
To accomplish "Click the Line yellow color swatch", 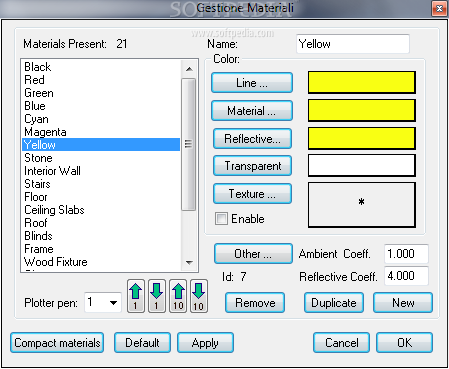I will click(x=362, y=82).
